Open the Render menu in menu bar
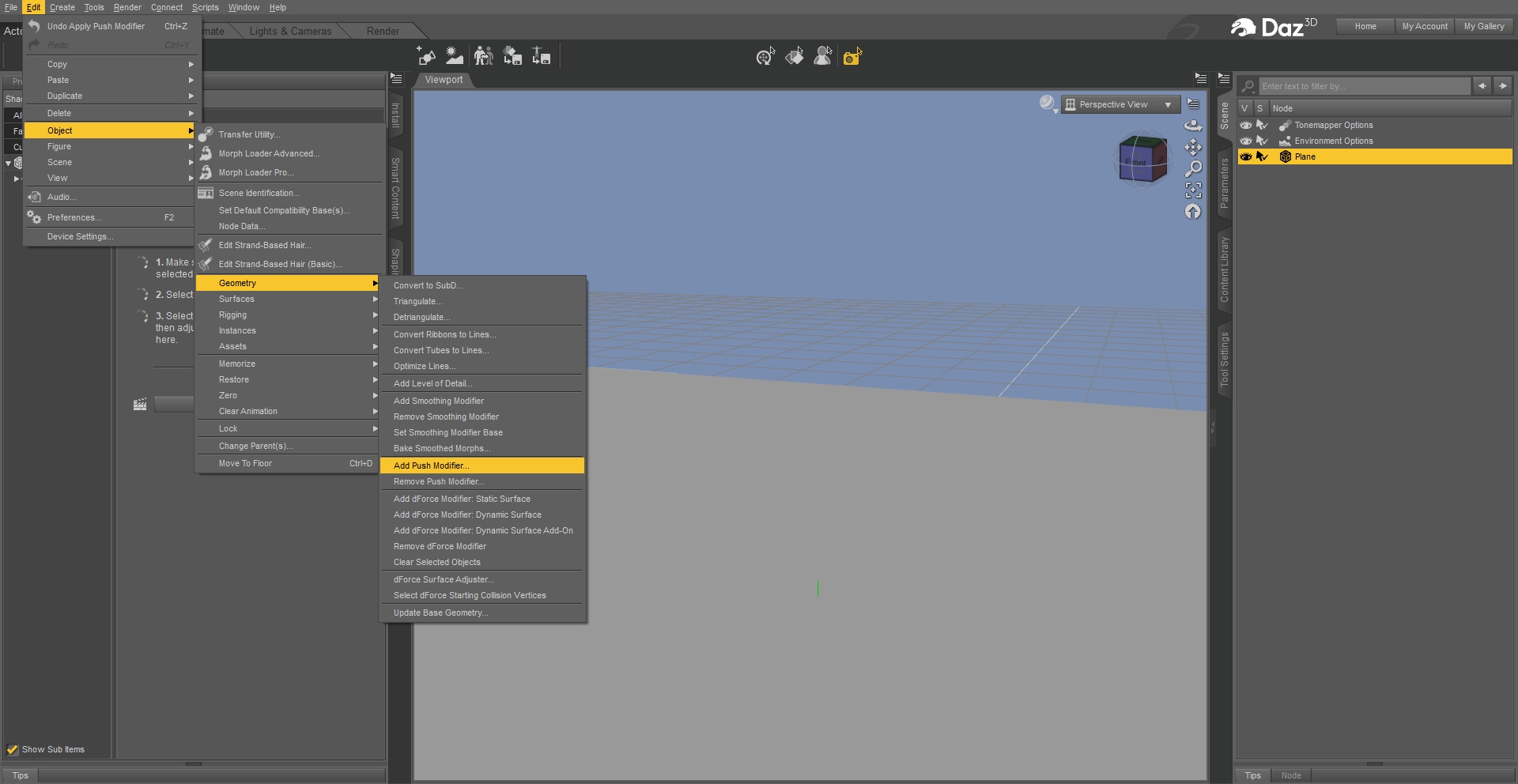Image resolution: width=1518 pixels, height=784 pixels. coord(127,7)
